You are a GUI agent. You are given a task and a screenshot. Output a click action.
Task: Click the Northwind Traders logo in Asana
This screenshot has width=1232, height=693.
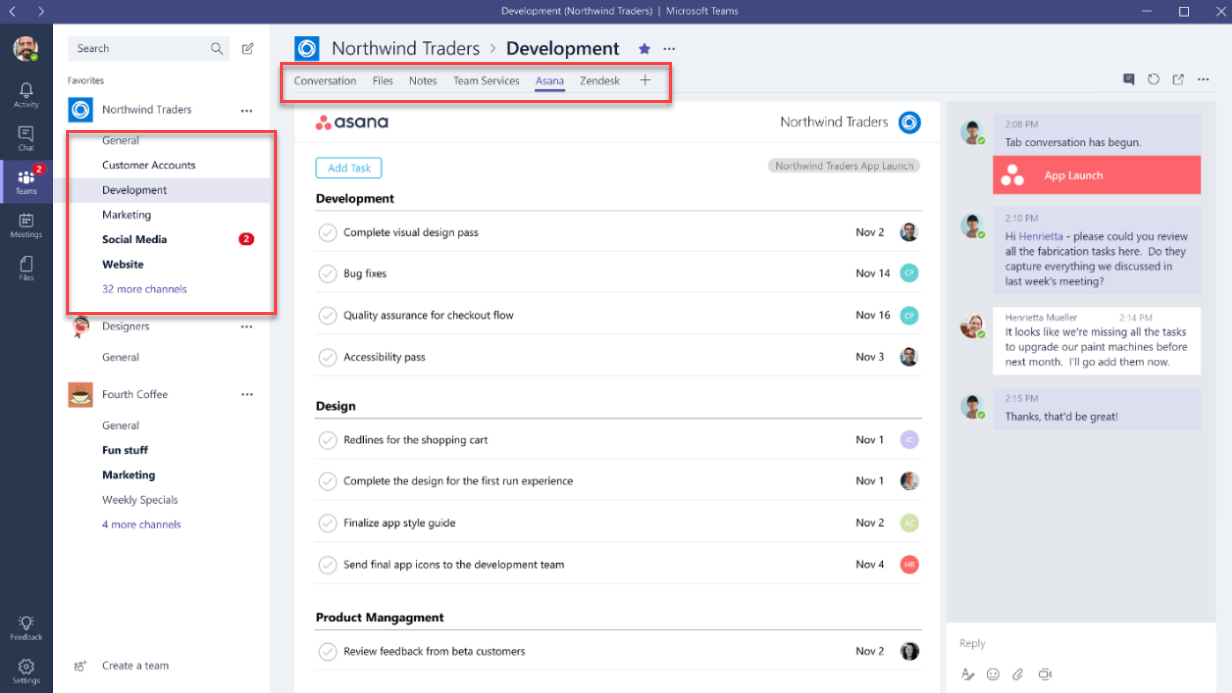point(909,122)
